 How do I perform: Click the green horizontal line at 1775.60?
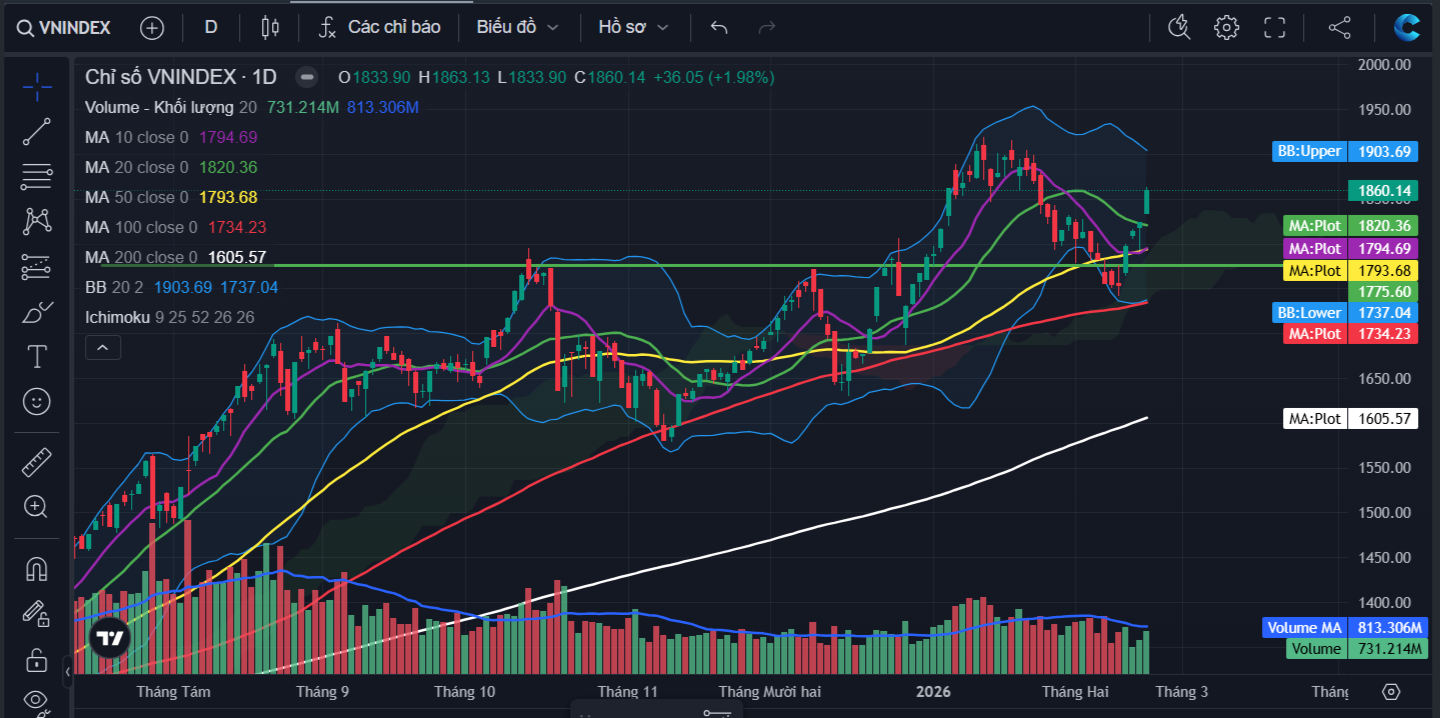coord(700,265)
